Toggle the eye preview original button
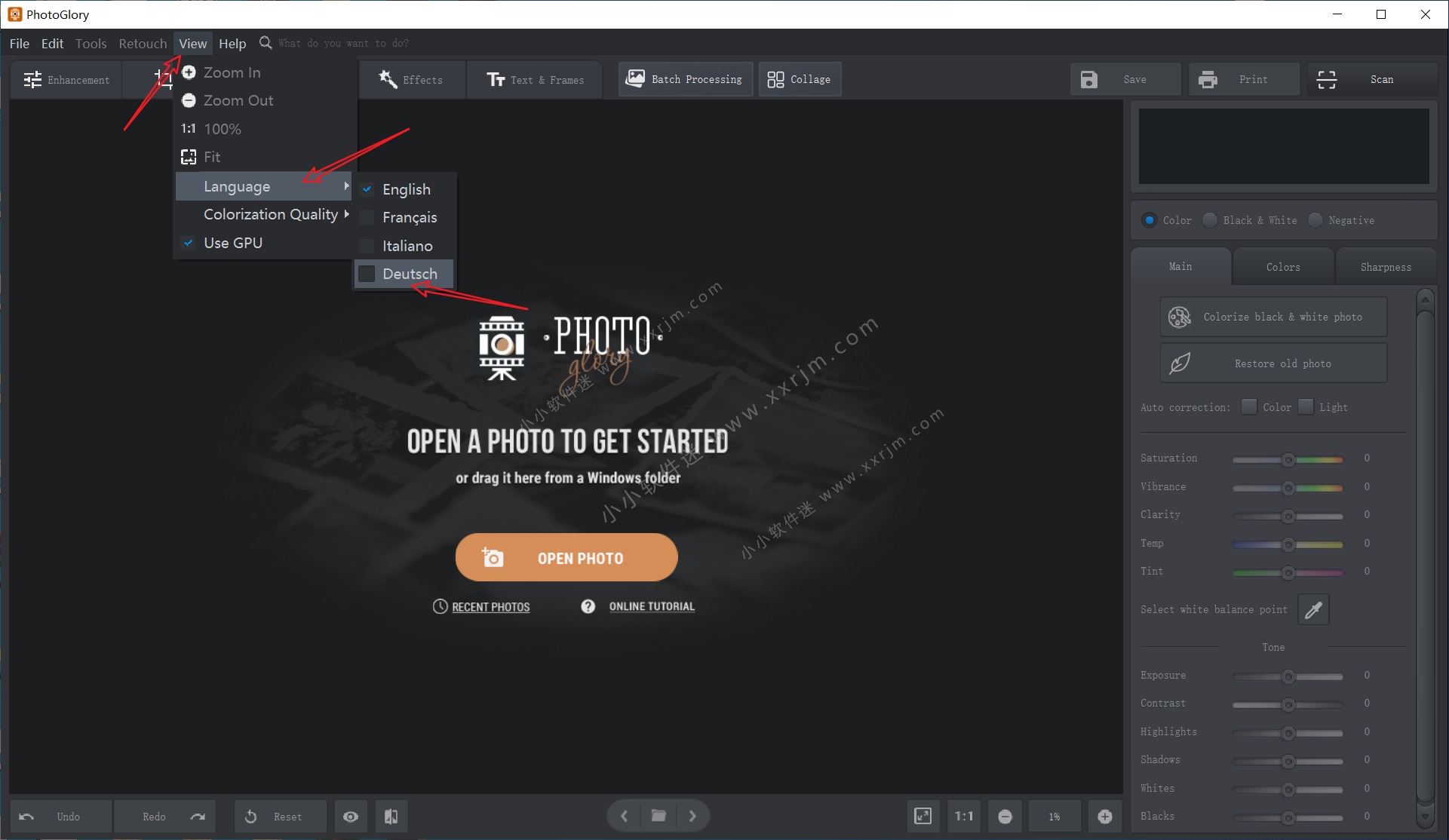The width and height of the screenshot is (1449, 840). click(x=351, y=817)
